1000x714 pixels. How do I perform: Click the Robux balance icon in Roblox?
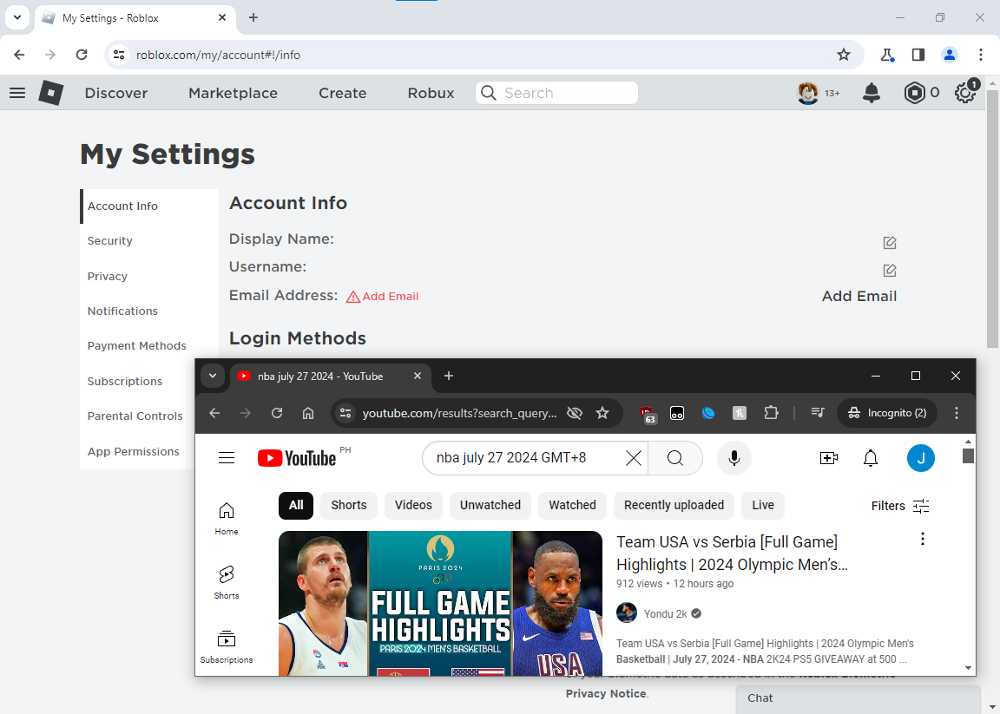coord(914,93)
